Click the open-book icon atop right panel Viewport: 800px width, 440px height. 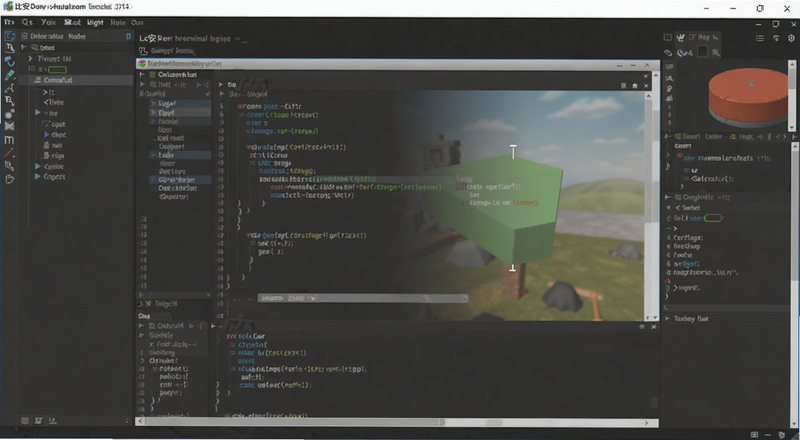tap(668, 38)
